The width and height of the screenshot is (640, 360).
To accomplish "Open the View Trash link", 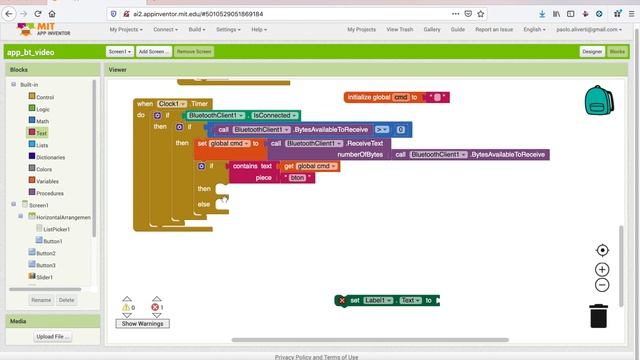I will pyautogui.click(x=400, y=29).
